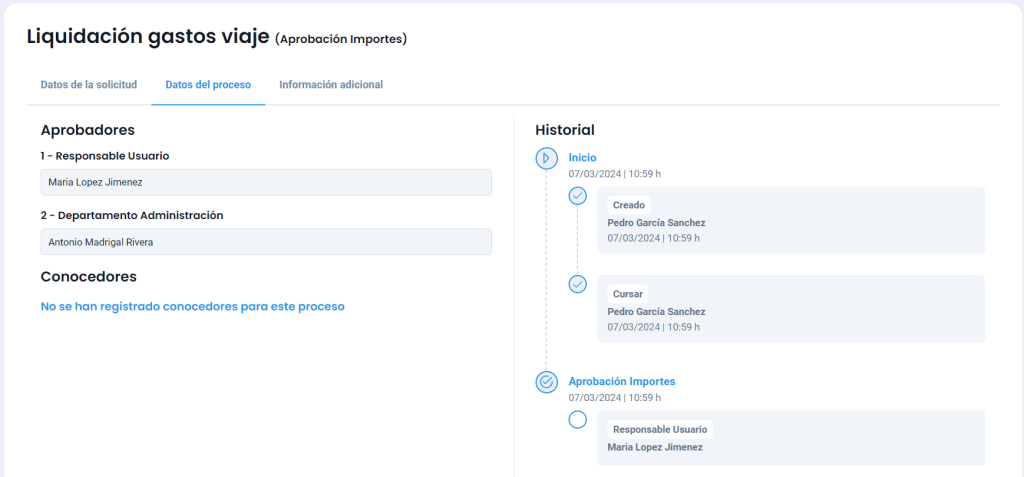Click the Inicio link in the history

582,158
